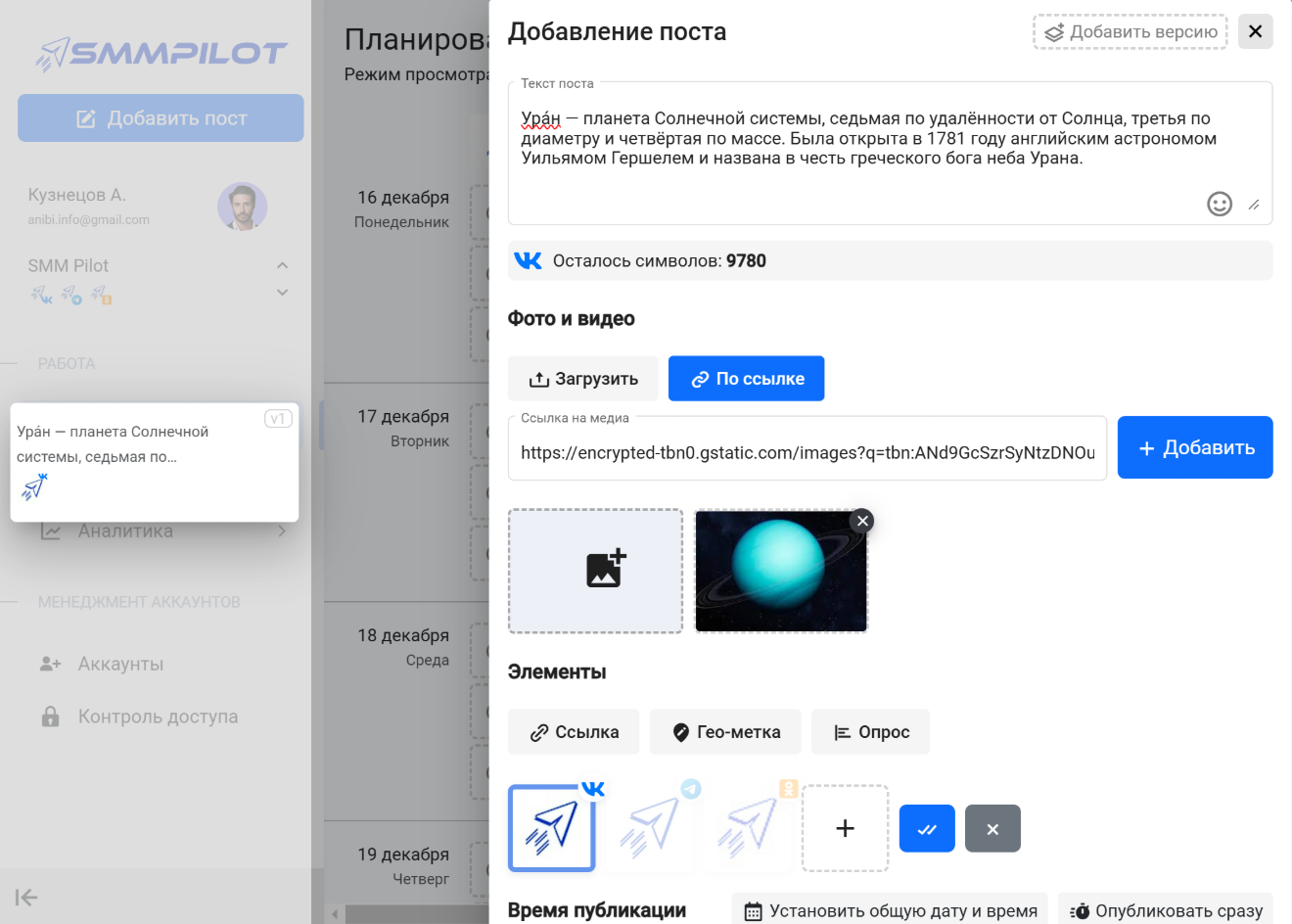
Task: Remove the Uranus image attachment
Action: click(x=861, y=521)
